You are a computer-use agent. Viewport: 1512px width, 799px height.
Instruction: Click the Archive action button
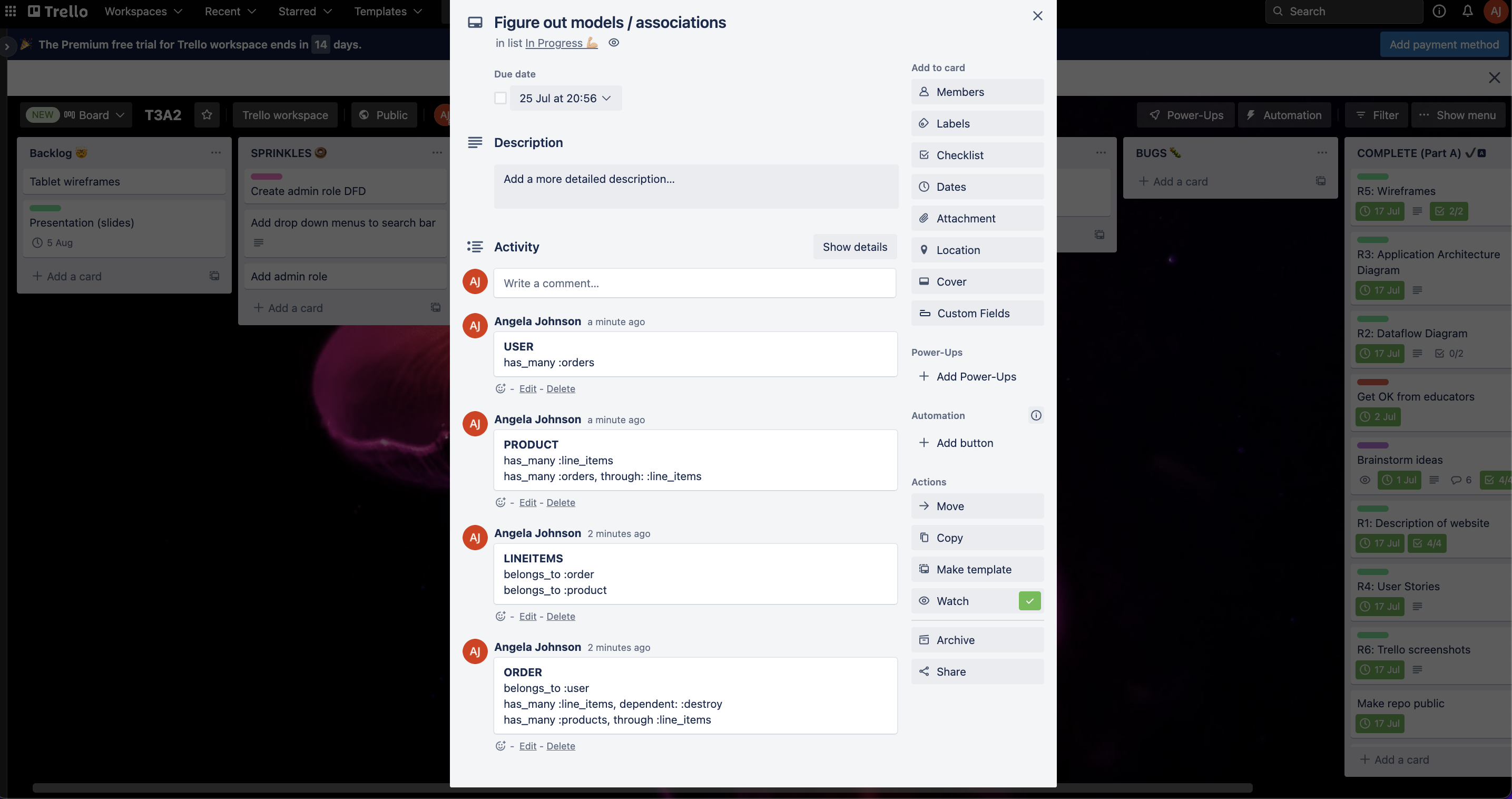tap(975, 639)
